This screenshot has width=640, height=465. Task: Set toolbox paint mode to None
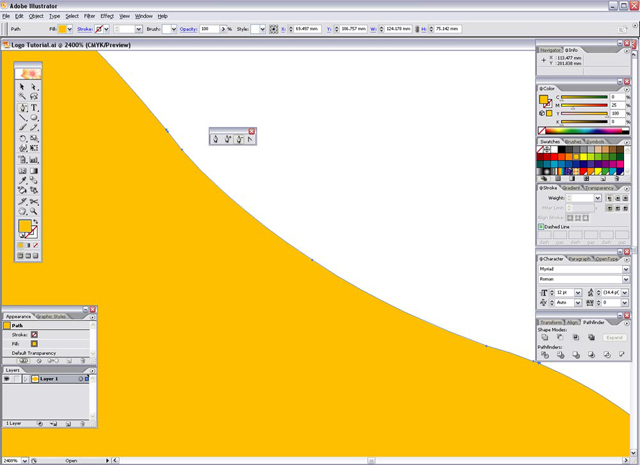pyautogui.click(x=36, y=245)
